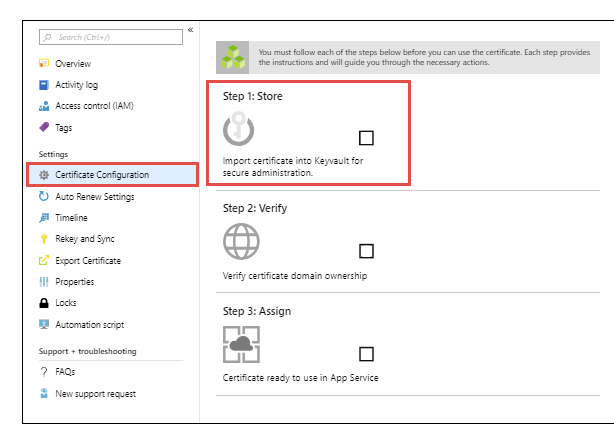Click the Properties sliders icon
614x427 pixels.
click(x=44, y=282)
